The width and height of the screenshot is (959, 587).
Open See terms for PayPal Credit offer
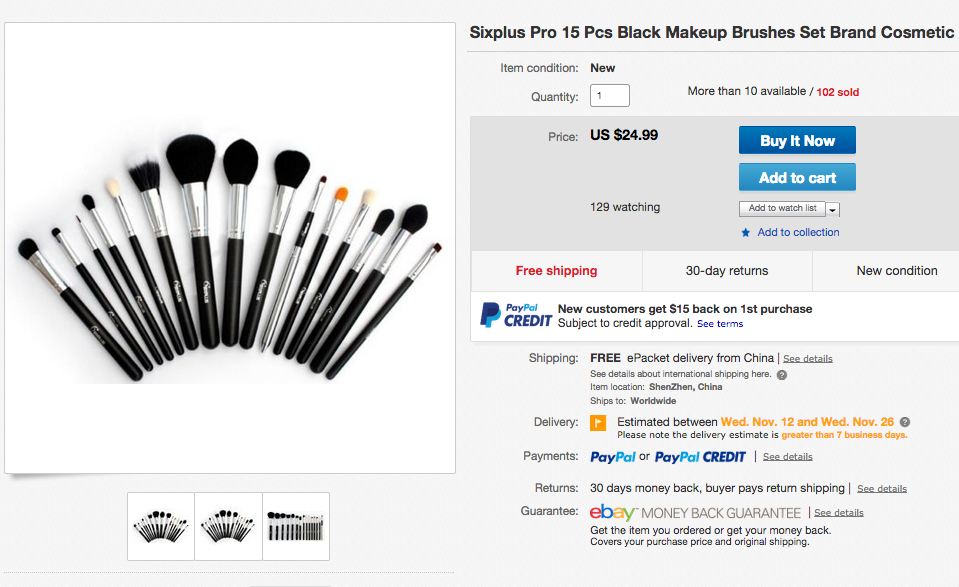coord(720,324)
